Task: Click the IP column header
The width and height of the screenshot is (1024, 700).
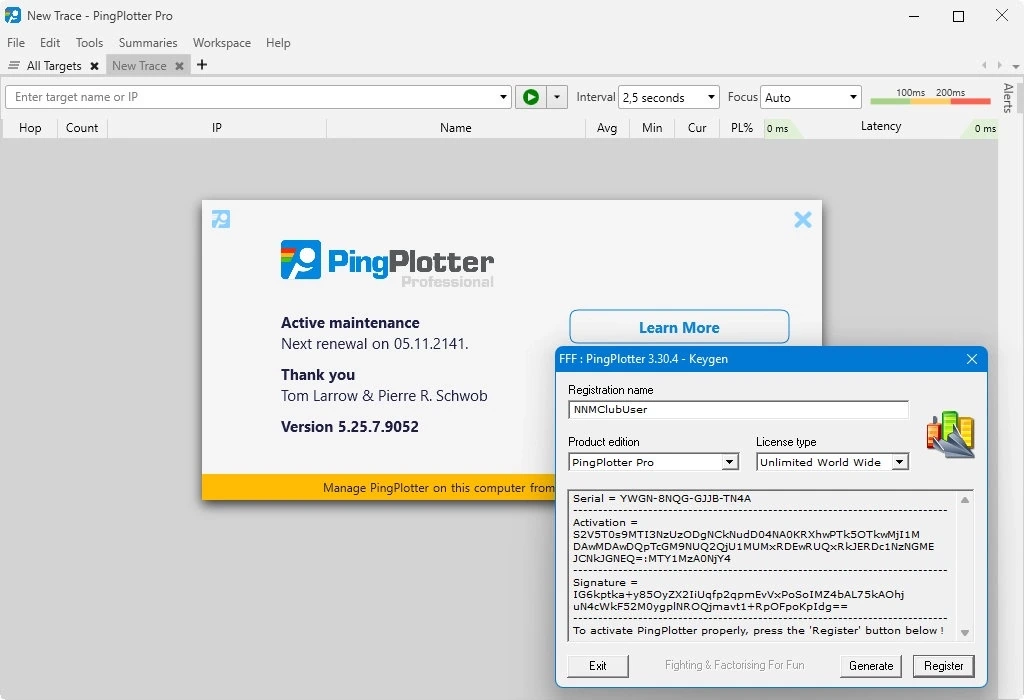Action: [217, 128]
